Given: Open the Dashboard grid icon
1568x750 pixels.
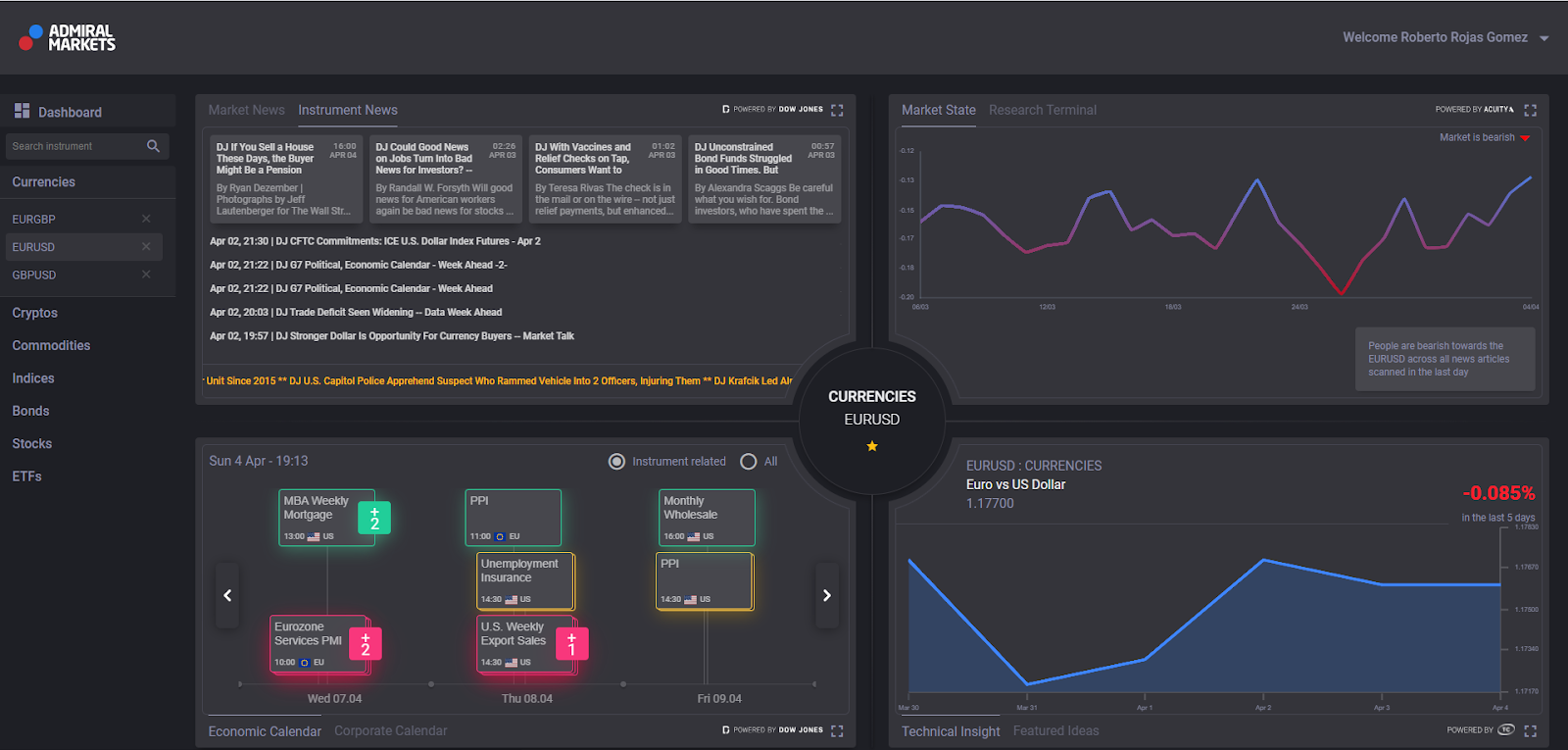Looking at the screenshot, I should pos(22,111).
